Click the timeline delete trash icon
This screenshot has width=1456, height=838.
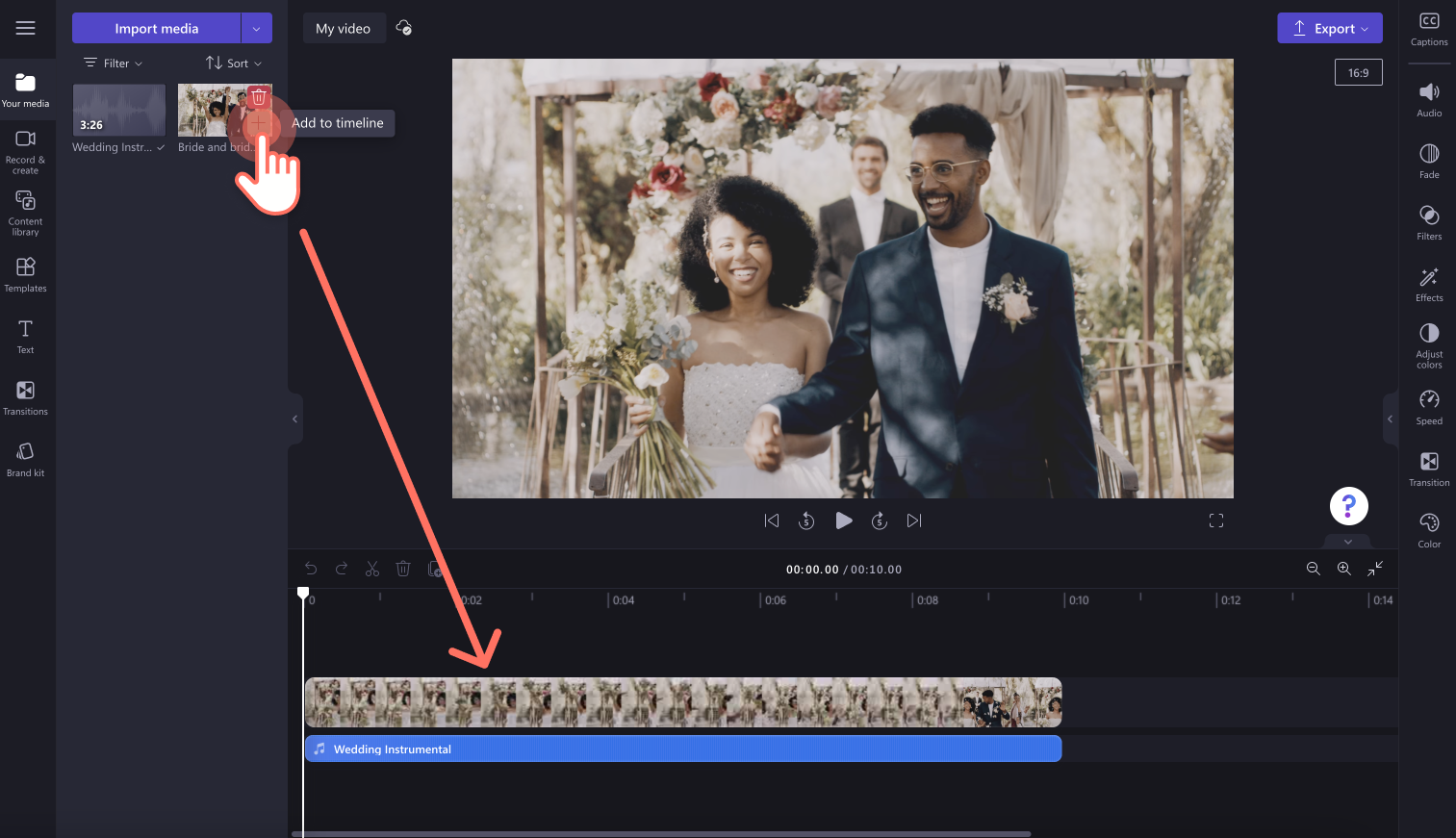coord(403,569)
